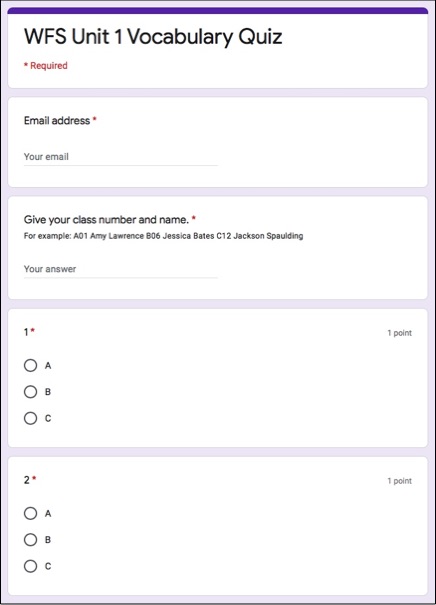Click the Required notice text
436x605 pixels.
point(46,66)
